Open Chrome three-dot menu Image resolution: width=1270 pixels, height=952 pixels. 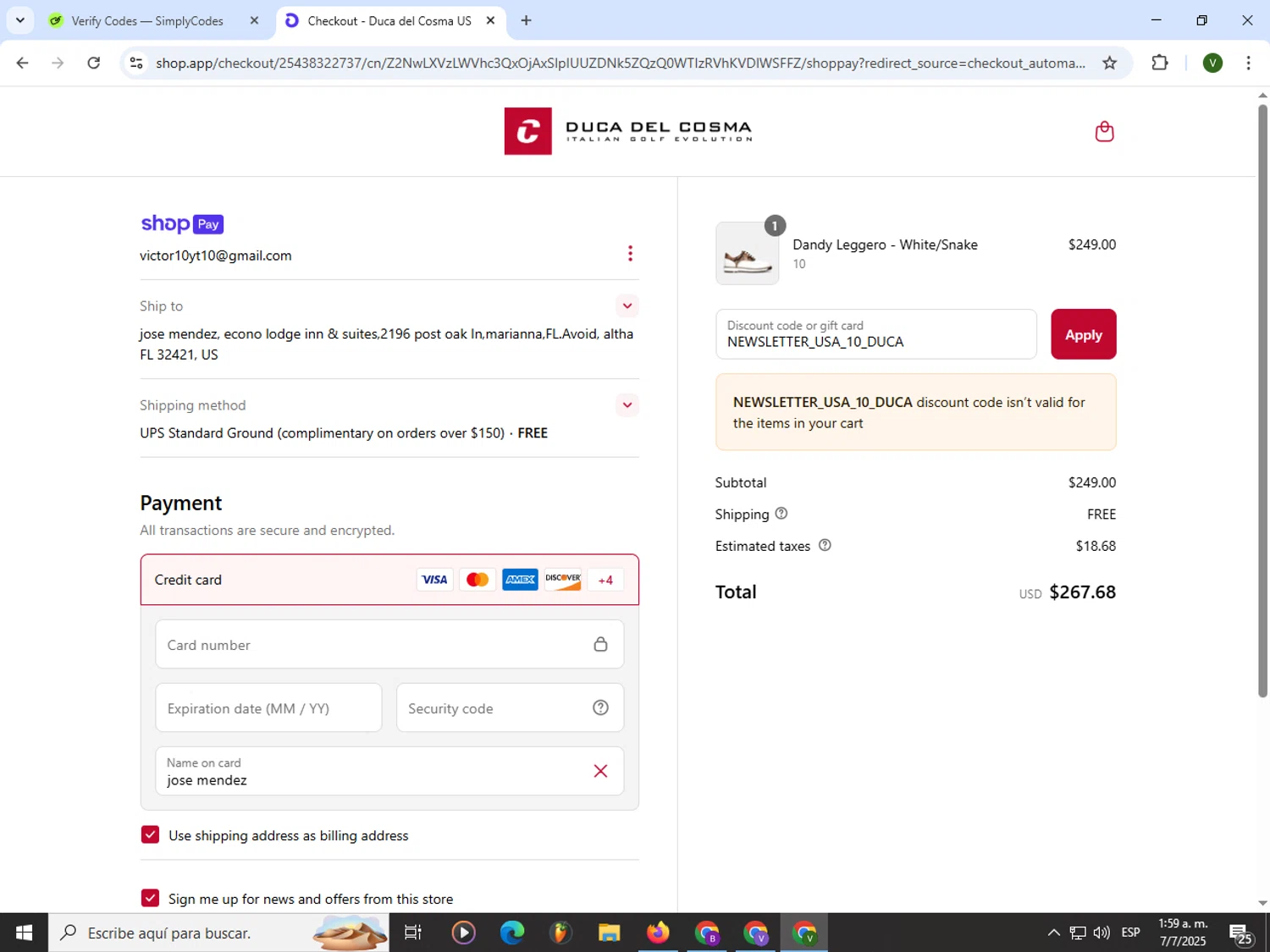(x=1248, y=63)
